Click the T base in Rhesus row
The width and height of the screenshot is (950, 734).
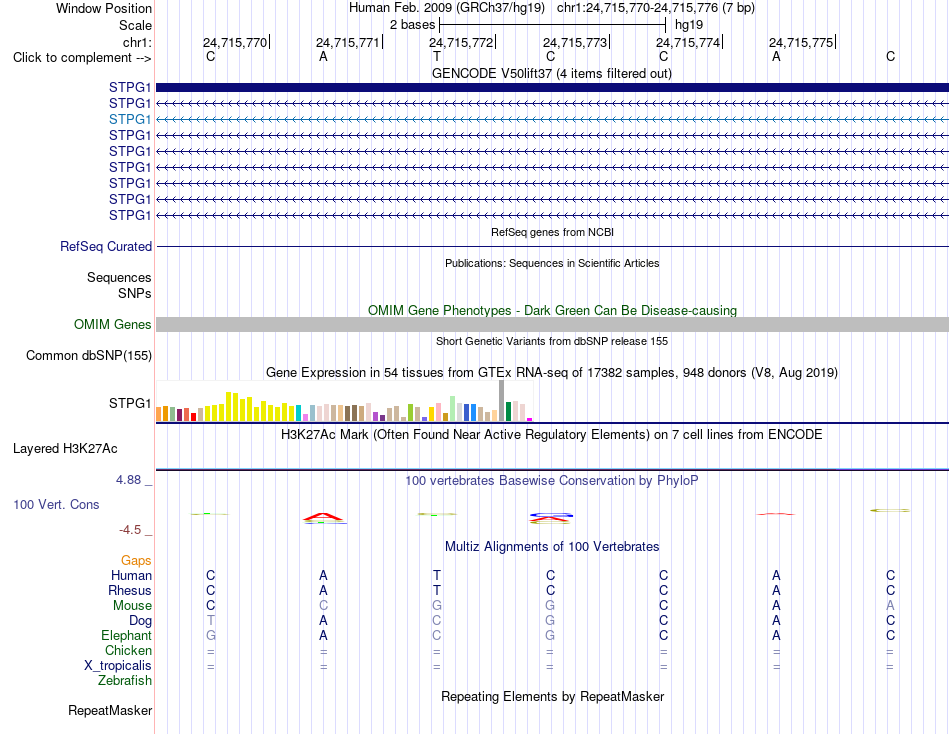437,590
